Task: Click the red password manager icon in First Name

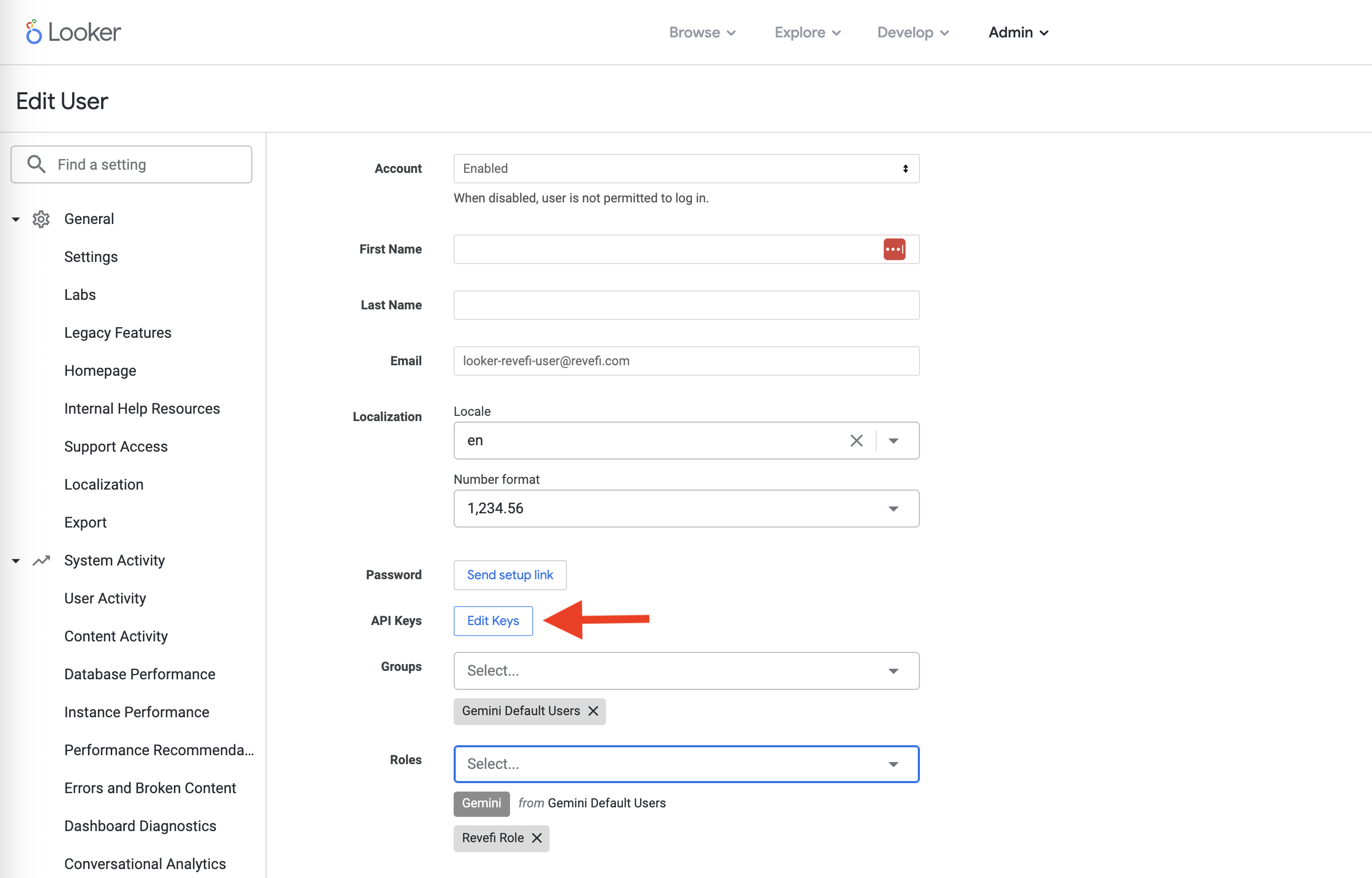Action: coord(894,249)
